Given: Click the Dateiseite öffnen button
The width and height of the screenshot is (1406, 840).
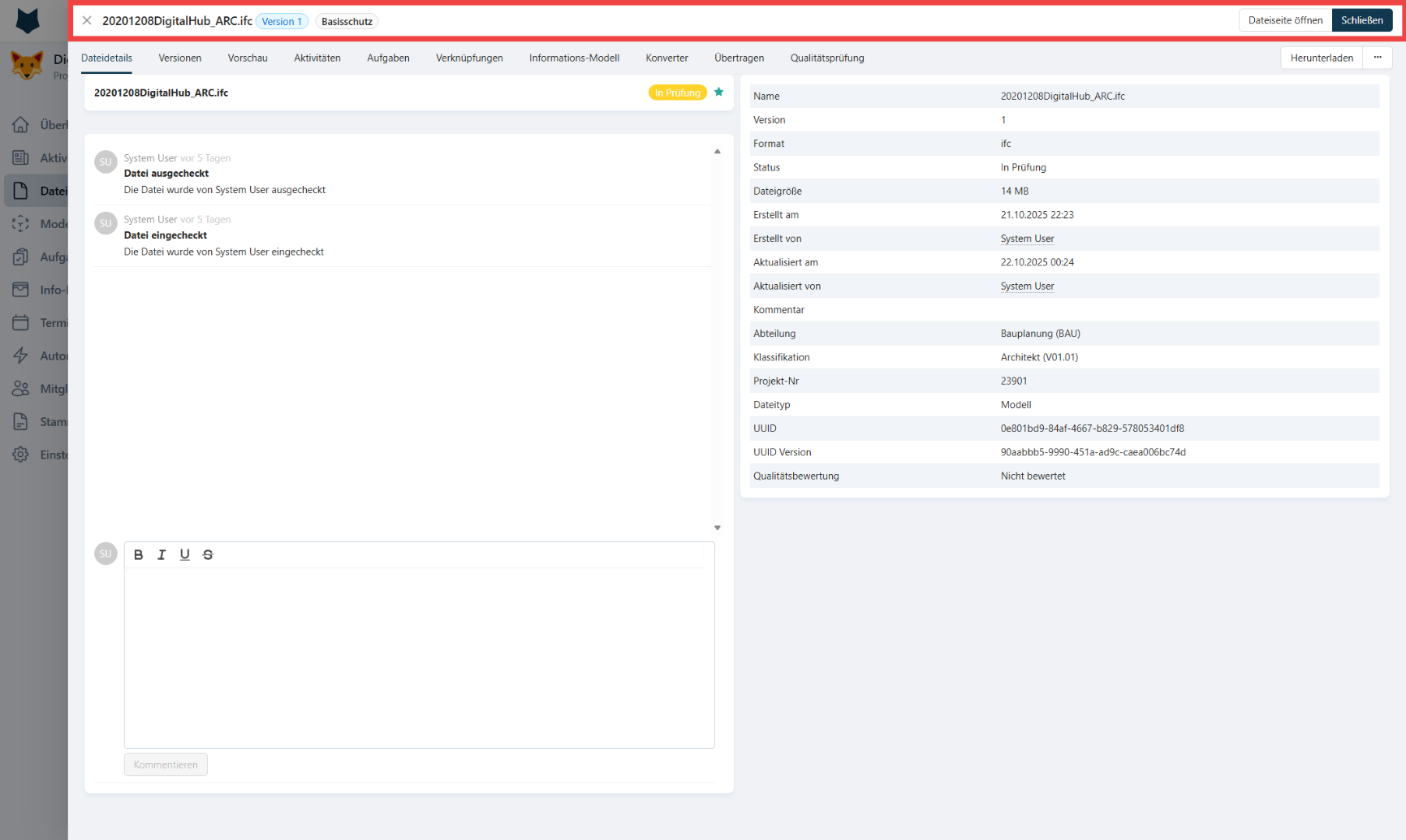Looking at the screenshot, I should [1285, 20].
